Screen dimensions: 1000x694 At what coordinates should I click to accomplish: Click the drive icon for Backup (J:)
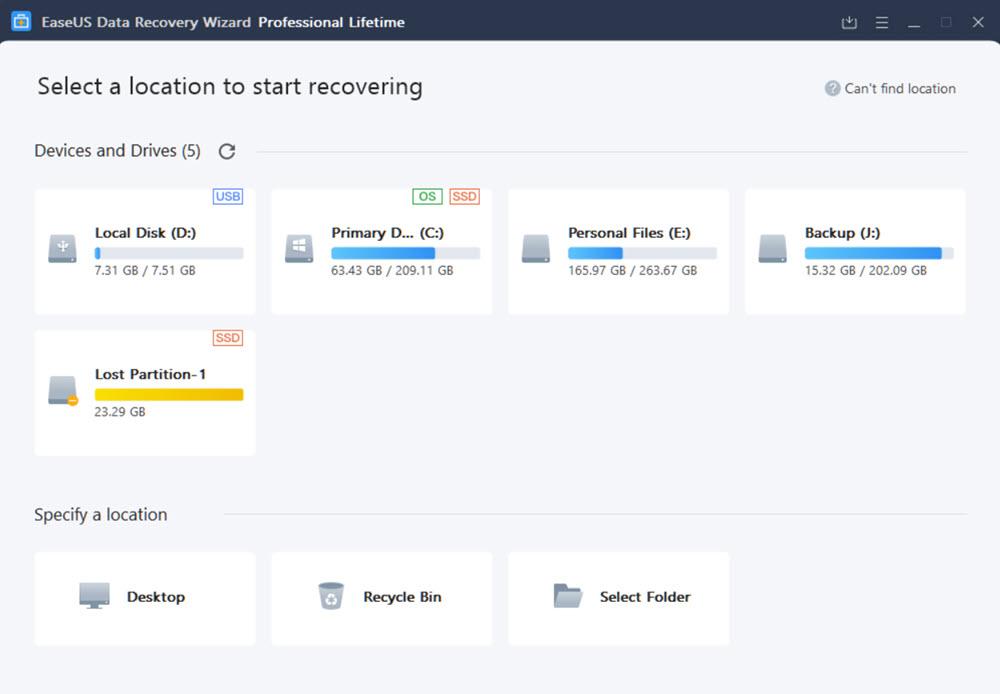(772, 248)
